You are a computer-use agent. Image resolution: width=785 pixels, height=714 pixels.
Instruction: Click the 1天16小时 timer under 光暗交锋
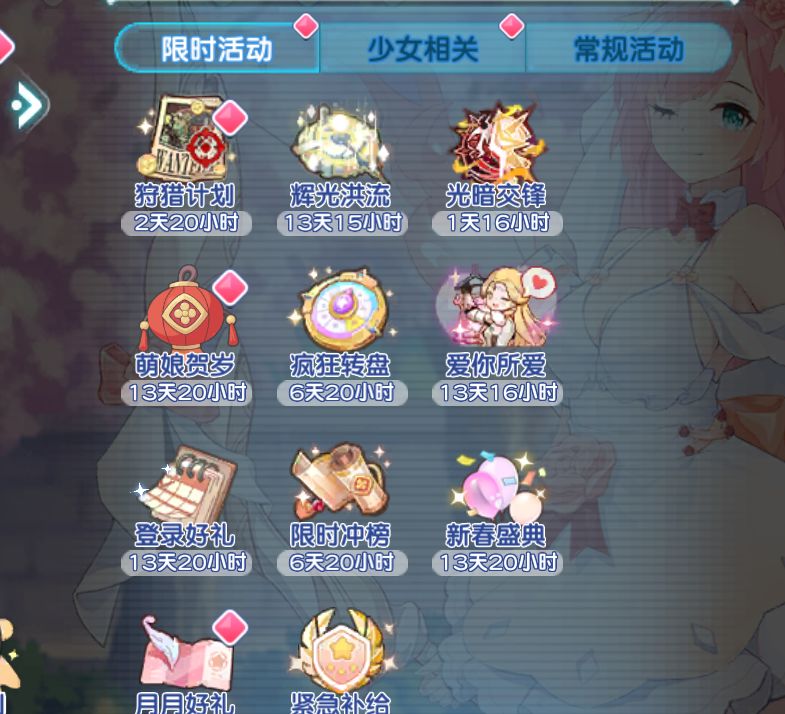pos(498,223)
